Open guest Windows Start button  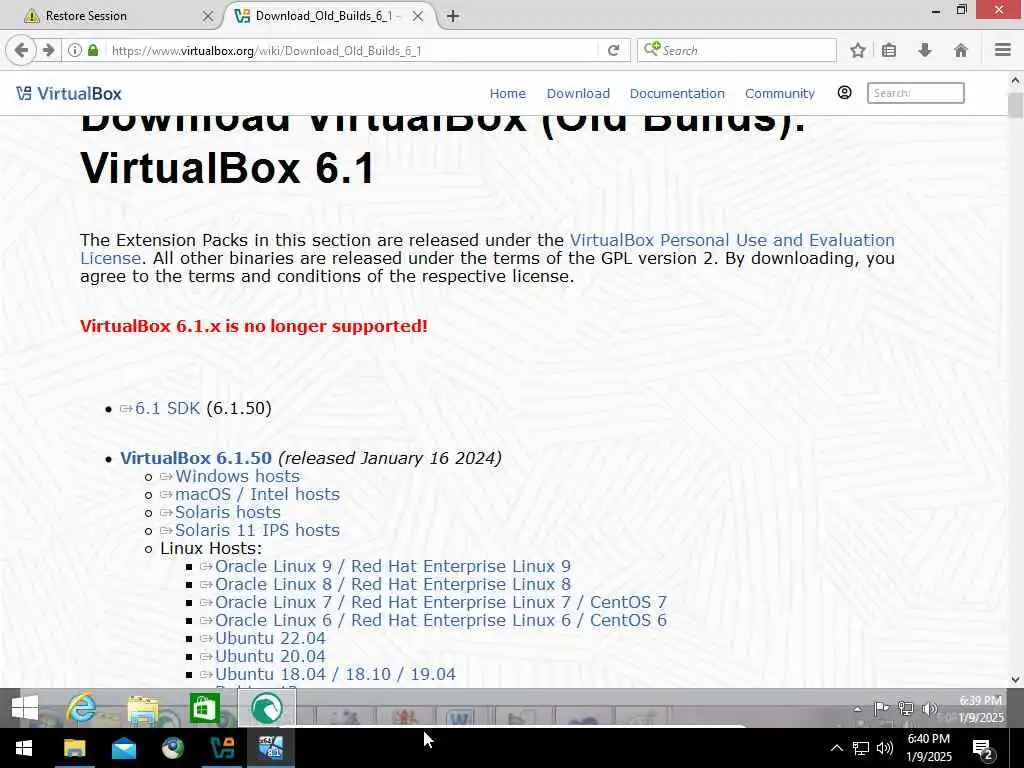(x=25, y=708)
